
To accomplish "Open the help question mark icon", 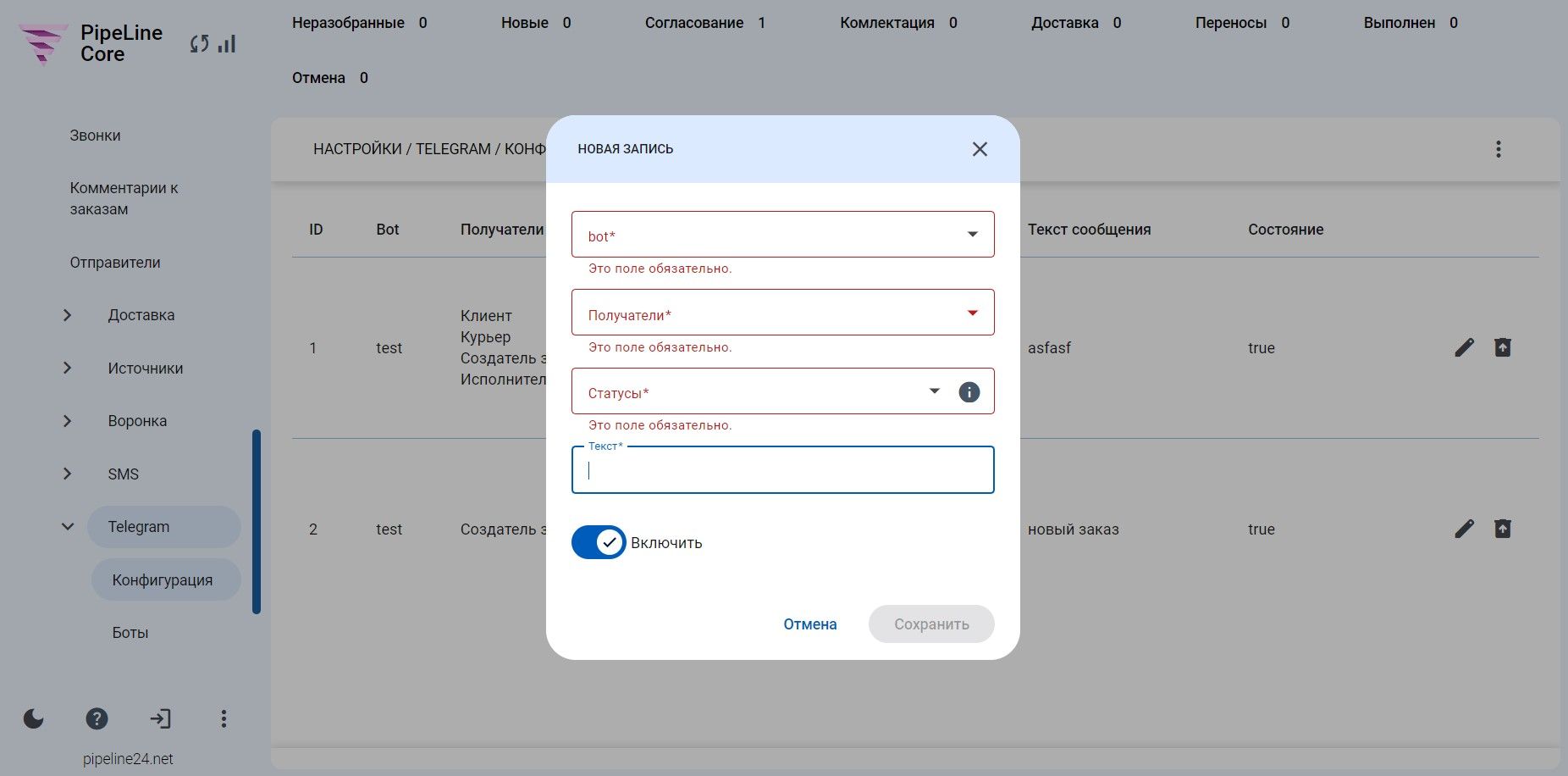I will (x=97, y=719).
